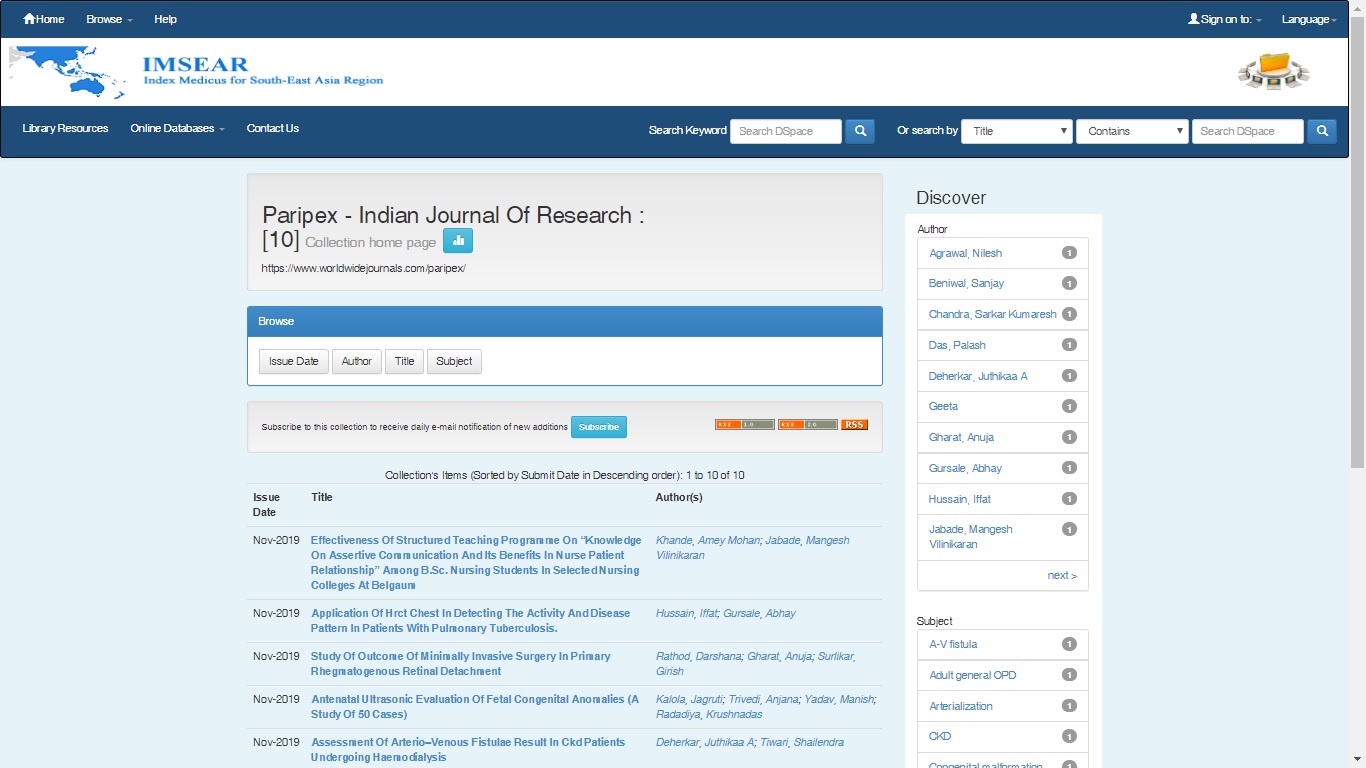Expand the Browse dropdown menu
1366x768 pixels.
(109, 19)
